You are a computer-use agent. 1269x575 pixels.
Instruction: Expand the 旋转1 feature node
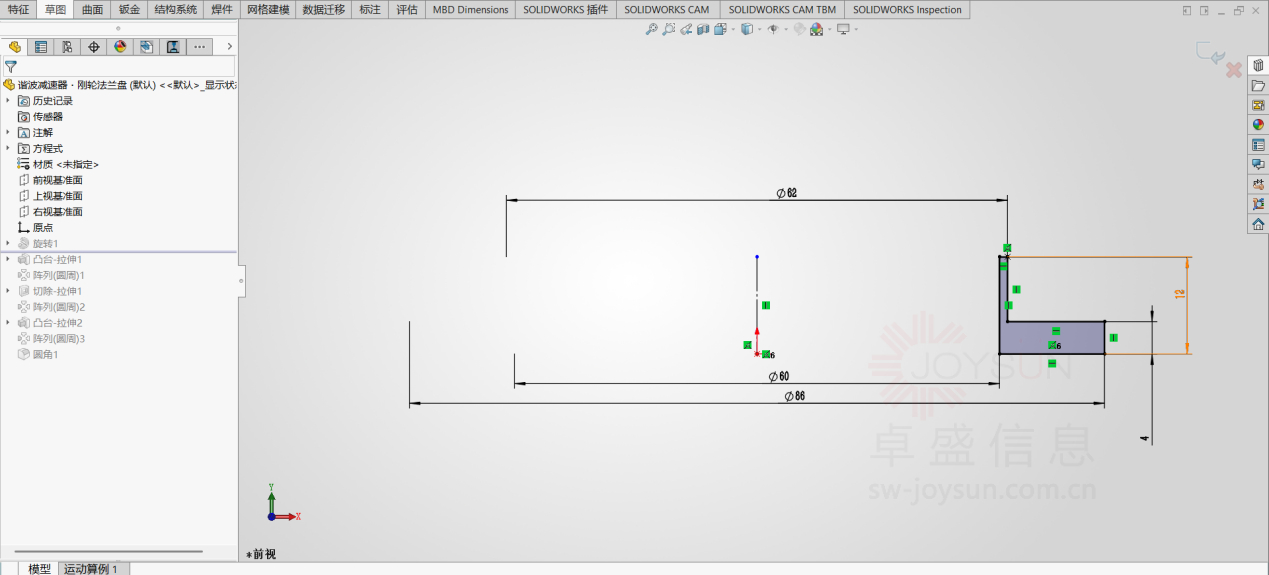[x=8, y=244]
